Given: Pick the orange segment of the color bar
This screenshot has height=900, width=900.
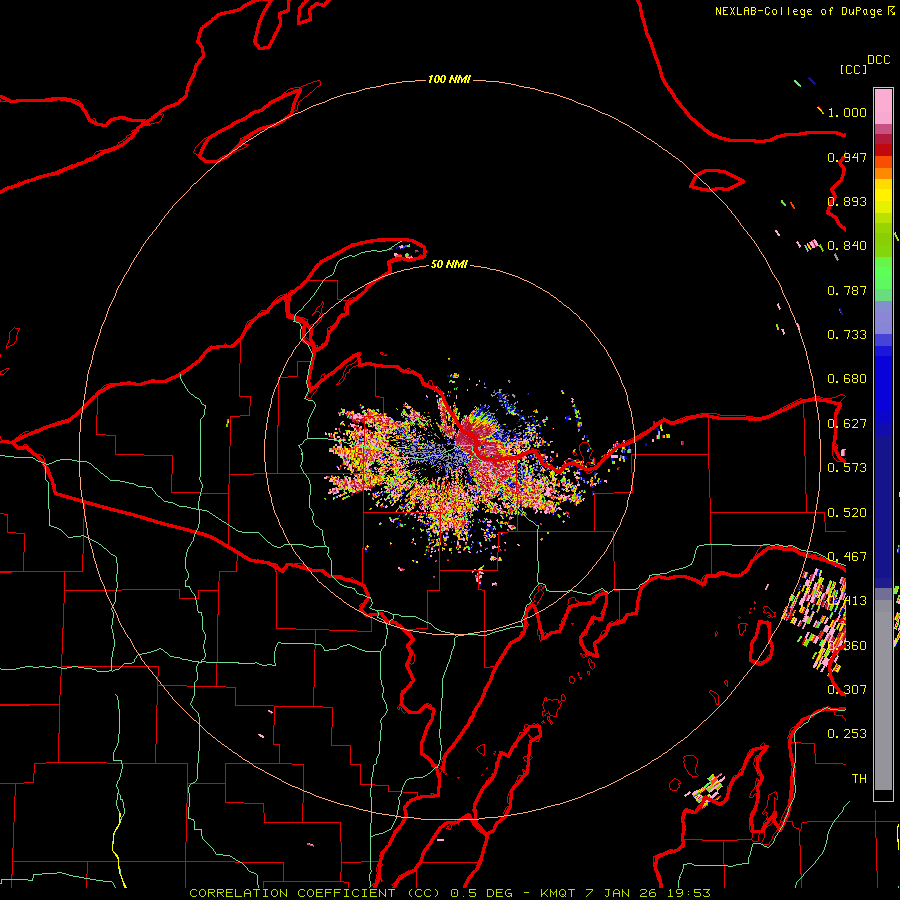Looking at the screenshot, I should click(883, 173).
